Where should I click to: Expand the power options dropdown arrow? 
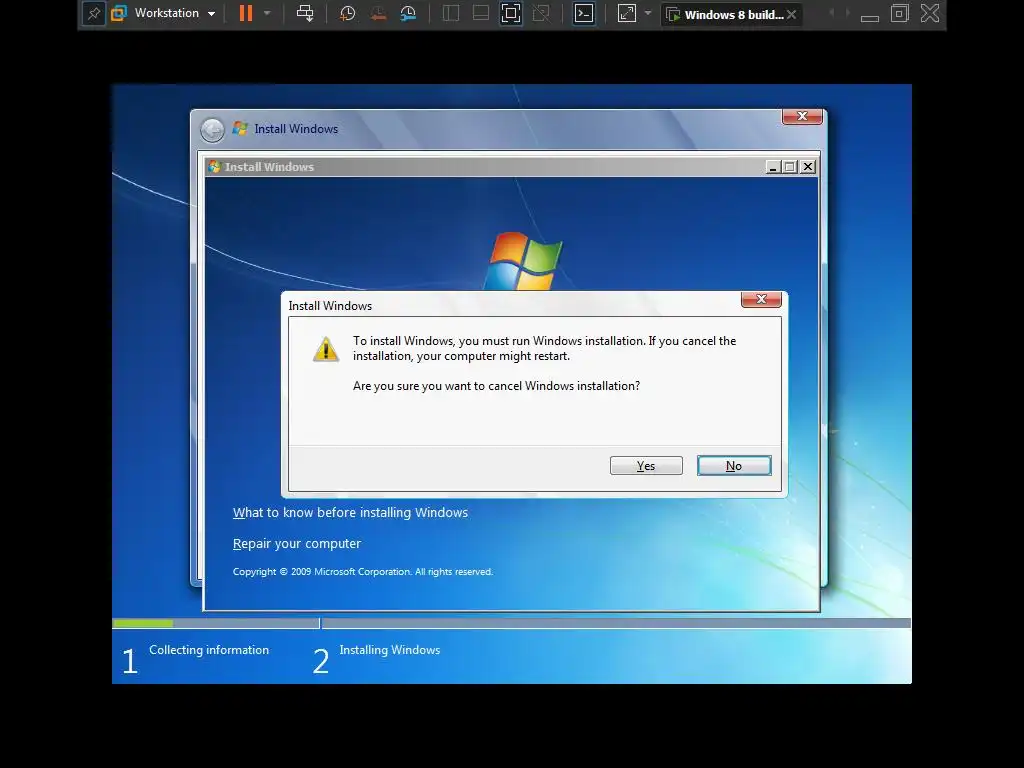tap(267, 13)
